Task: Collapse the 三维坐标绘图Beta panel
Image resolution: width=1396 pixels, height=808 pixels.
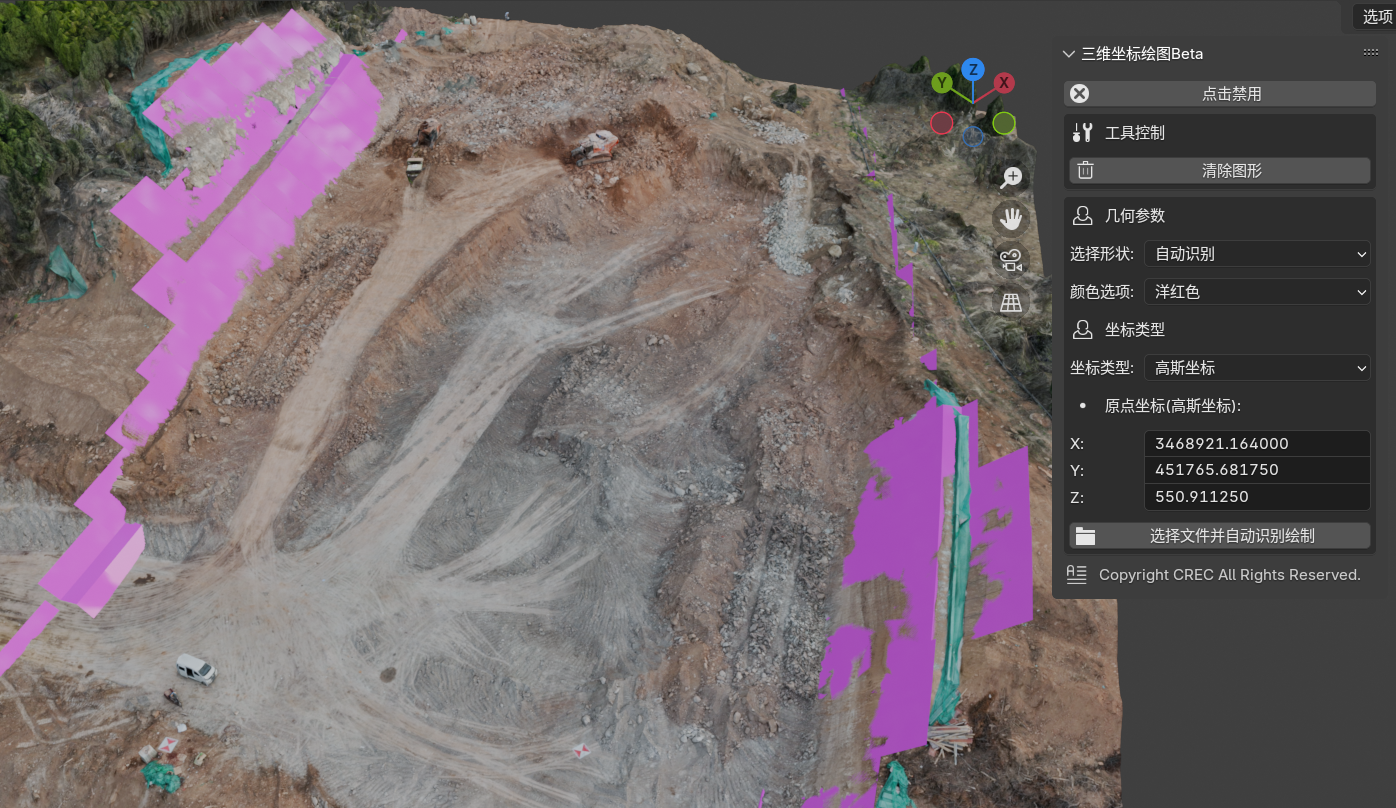Action: click(x=1069, y=54)
